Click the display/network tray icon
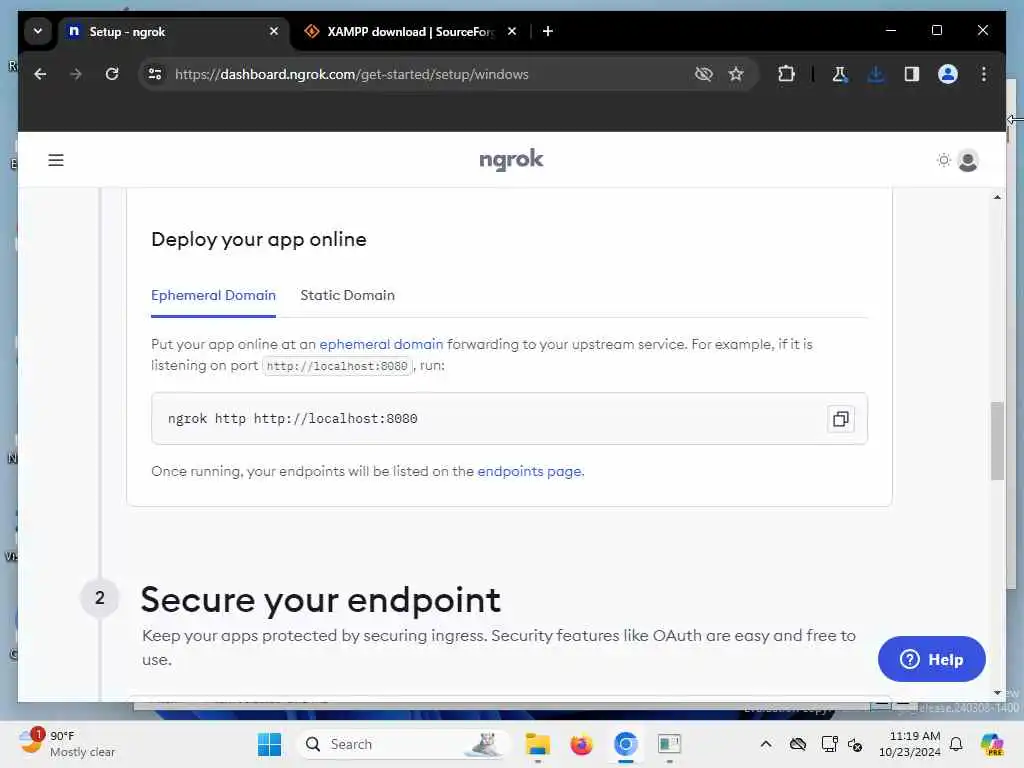Image resolution: width=1024 pixels, height=768 pixels. pos(829,744)
